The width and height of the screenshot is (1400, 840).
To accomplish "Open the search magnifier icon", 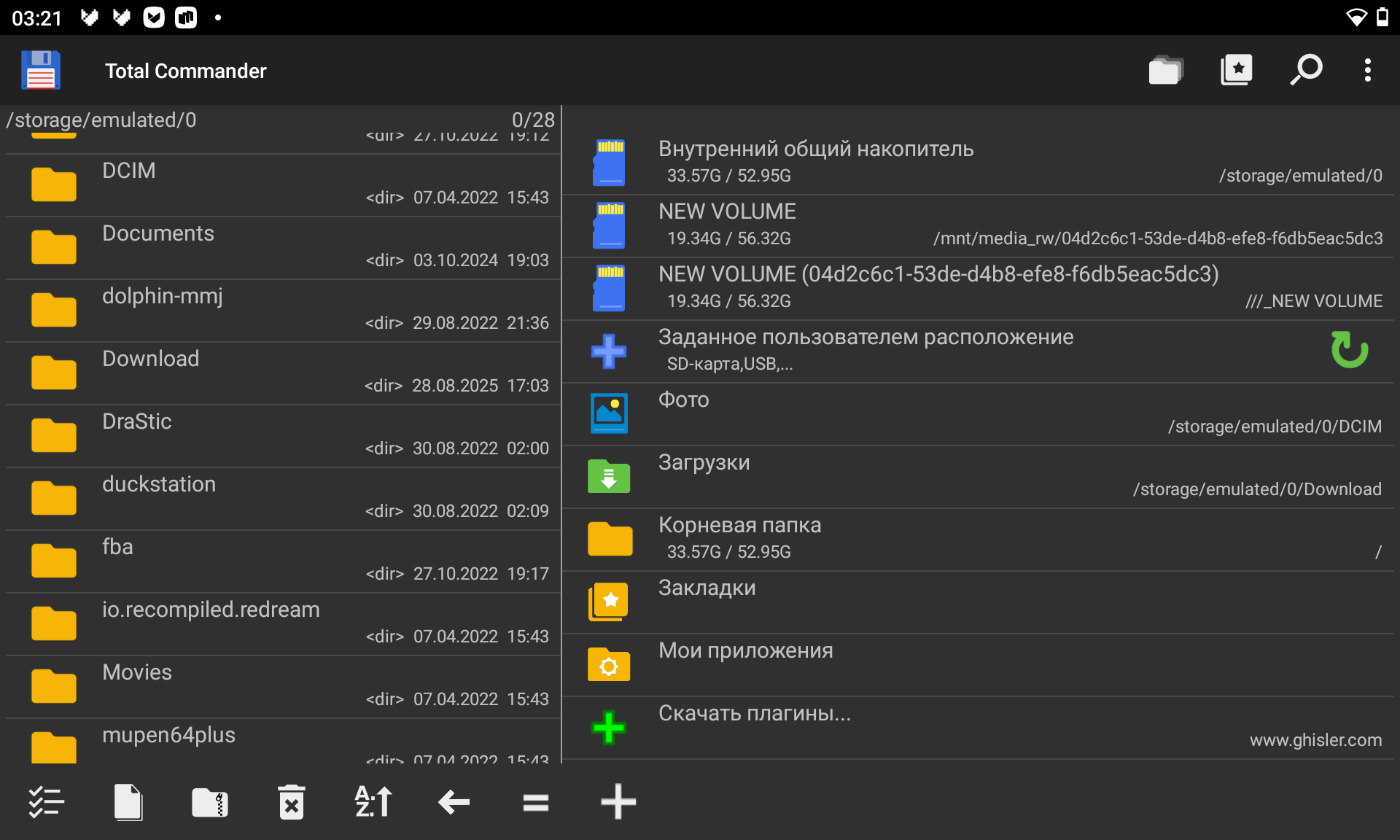I will coord(1306,70).
